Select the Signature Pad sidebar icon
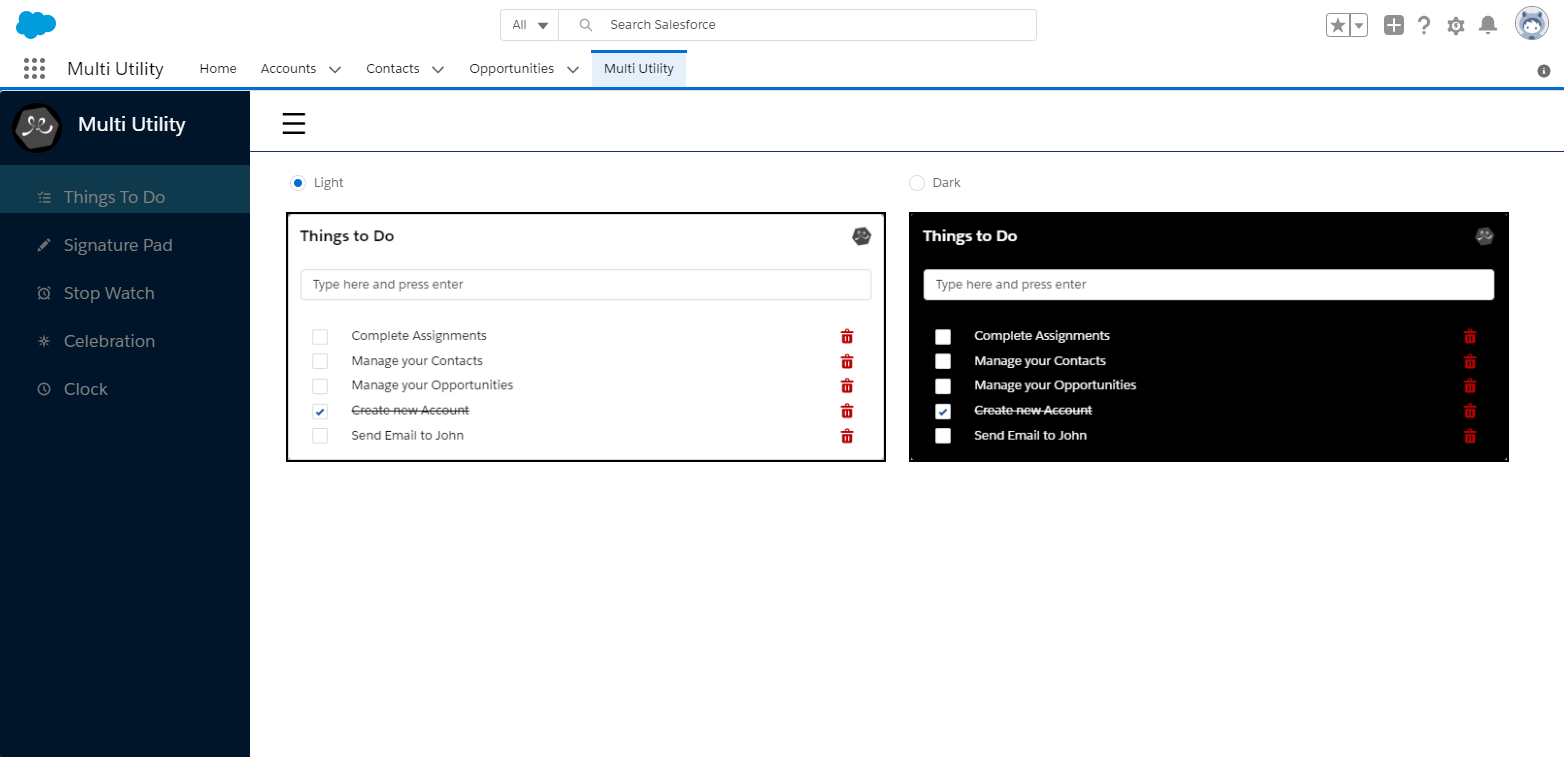 (x=44, y=244)
